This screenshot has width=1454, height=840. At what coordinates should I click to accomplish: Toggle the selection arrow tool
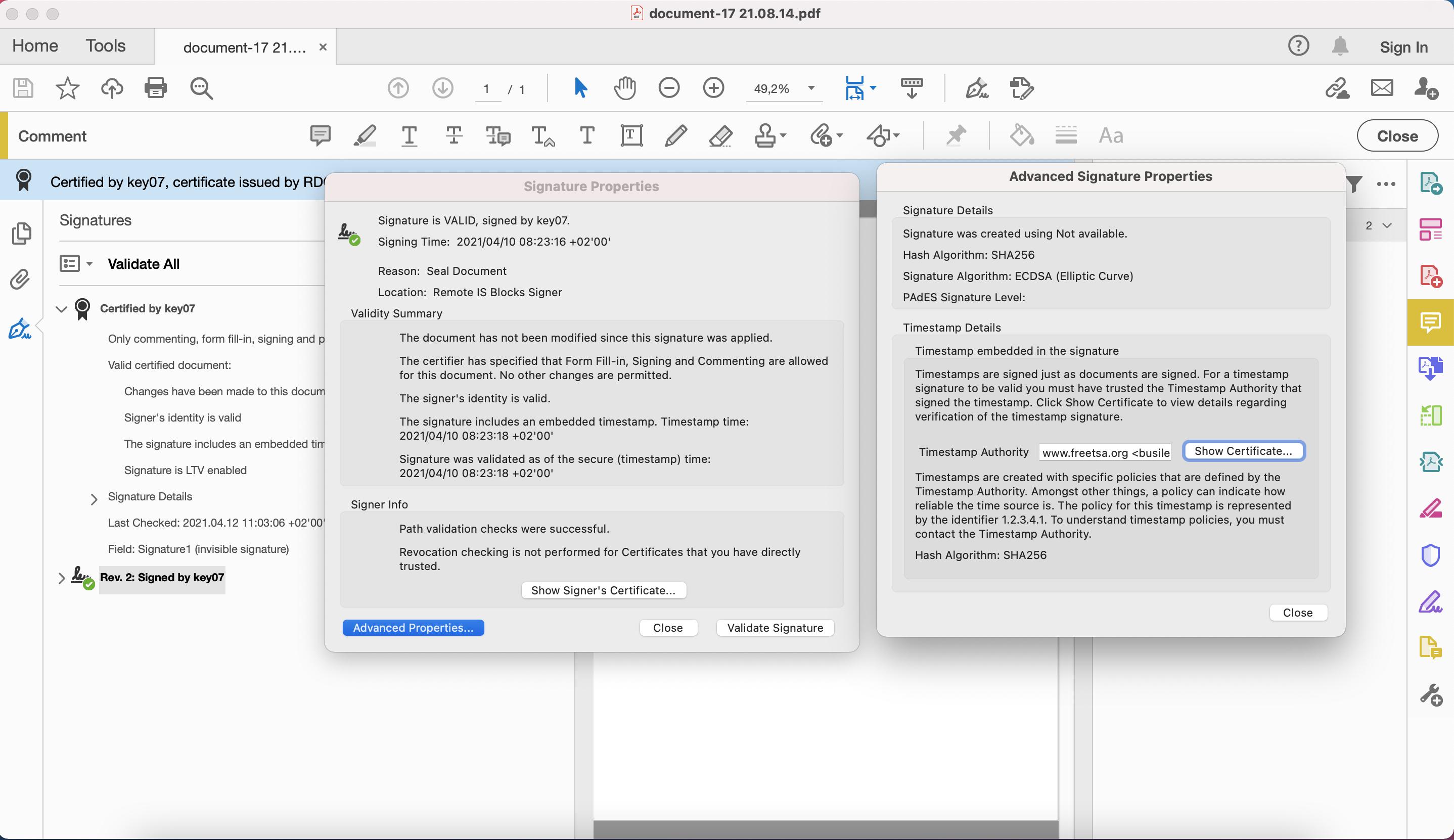point(581,88)
